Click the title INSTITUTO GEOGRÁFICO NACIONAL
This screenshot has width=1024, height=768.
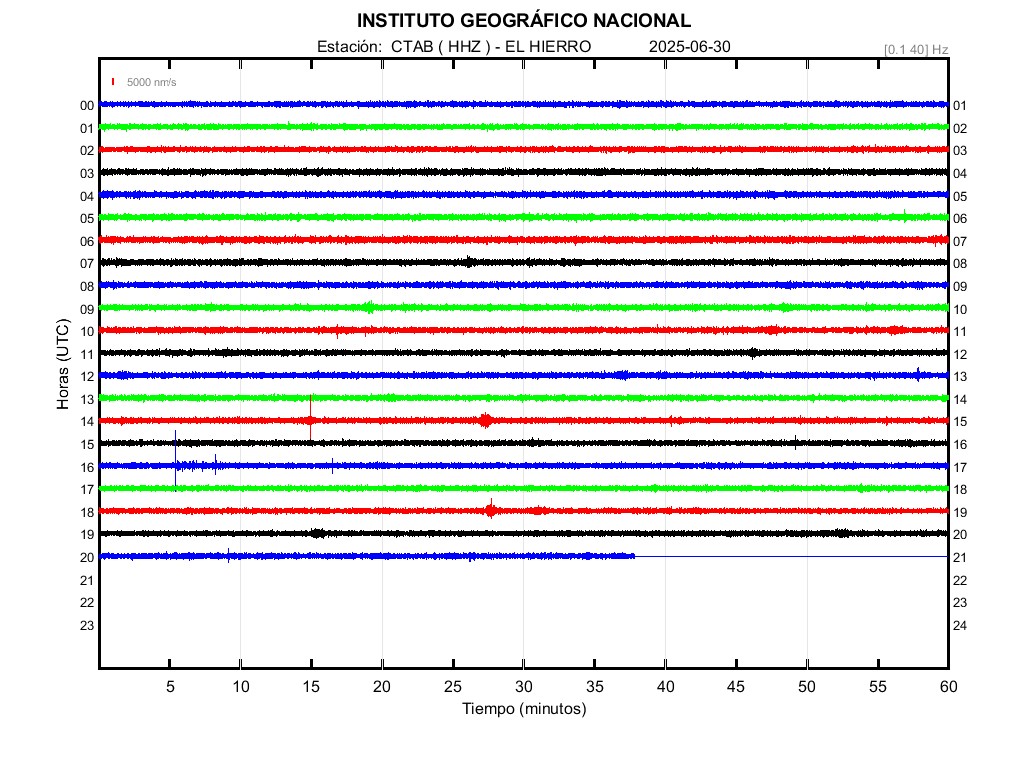tap(524, 21)
